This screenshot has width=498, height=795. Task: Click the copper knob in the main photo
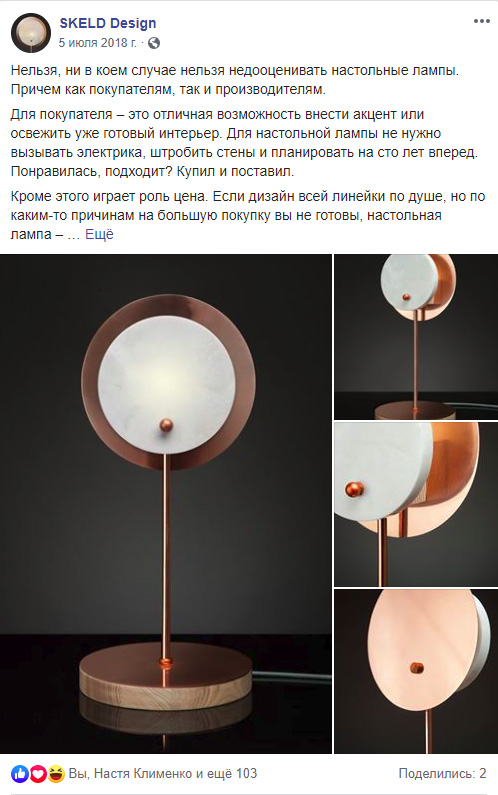point(166,425)
